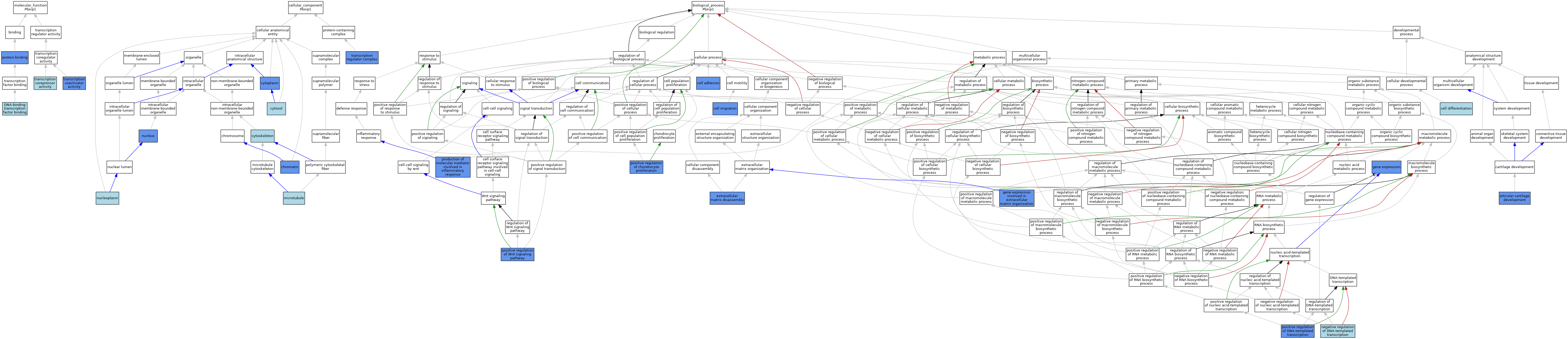1568x339 pixels.
Task: Click the 'biological regulation' node
Action: [x=657, y=32]
